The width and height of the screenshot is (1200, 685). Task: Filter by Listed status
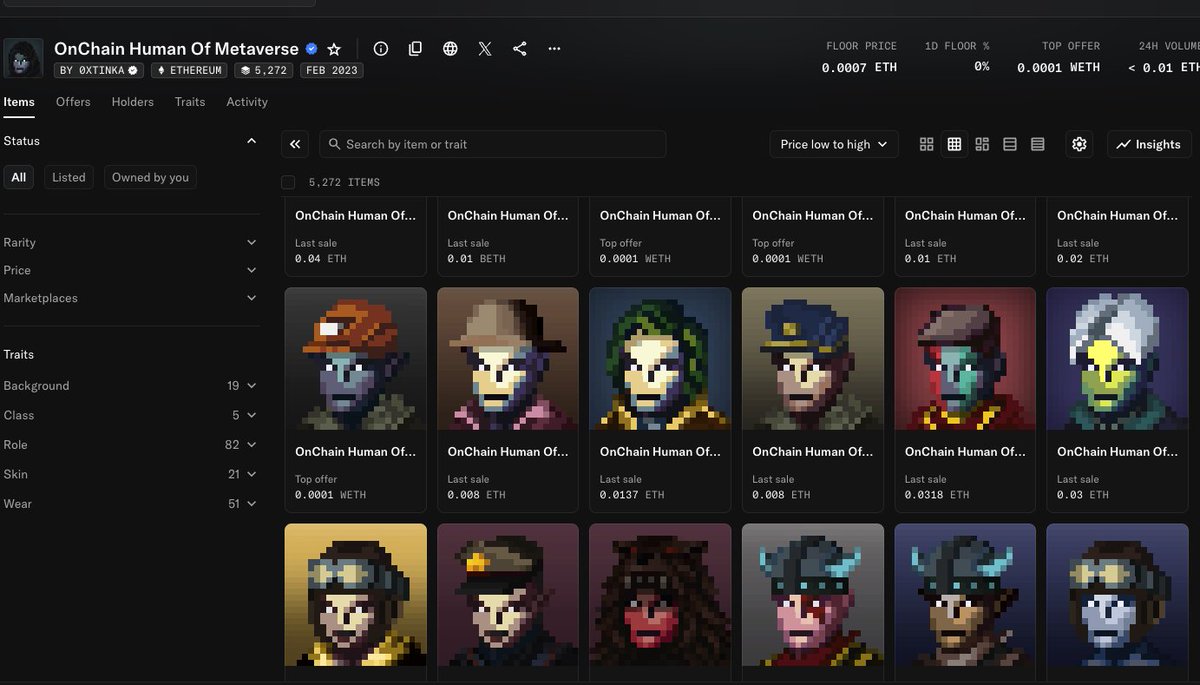point(69,177)
